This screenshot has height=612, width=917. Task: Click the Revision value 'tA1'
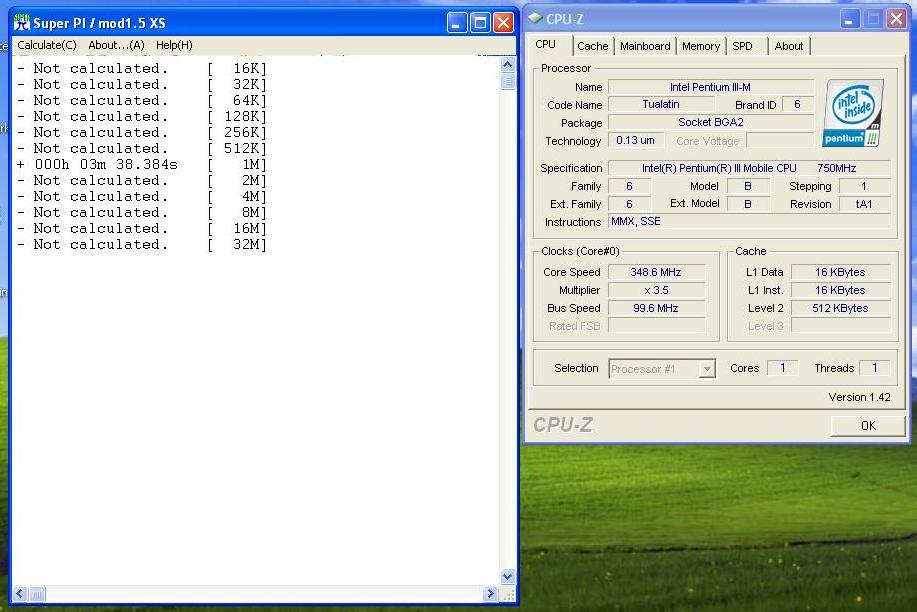(x=864, y=204)
